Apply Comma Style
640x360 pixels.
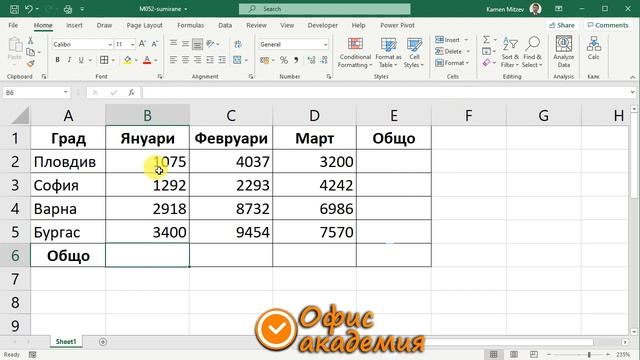[x=296, y=60]
